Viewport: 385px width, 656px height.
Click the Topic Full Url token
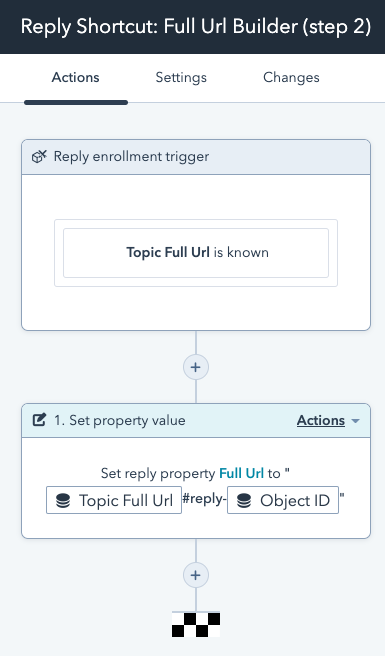tap(114, 500)
